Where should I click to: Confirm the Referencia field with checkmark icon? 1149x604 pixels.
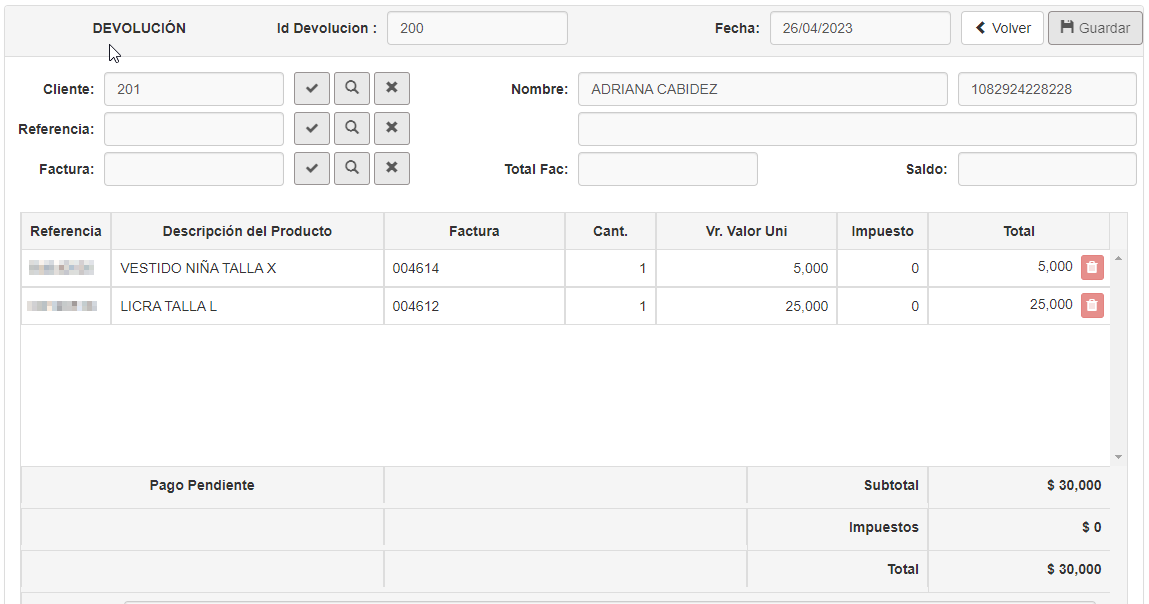pyautogui.click(x=312, y=129)
